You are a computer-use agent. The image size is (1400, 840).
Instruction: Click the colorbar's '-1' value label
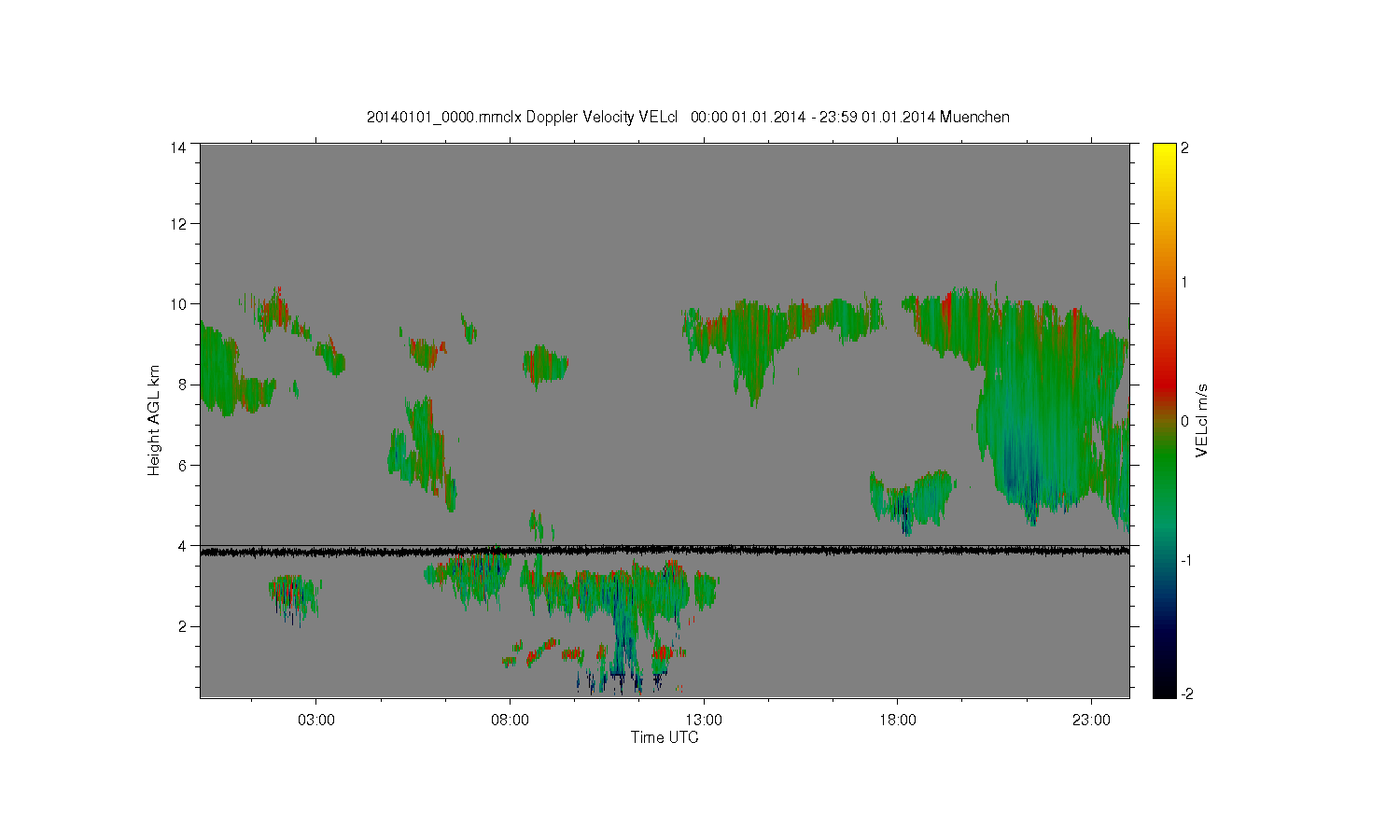1185,560
